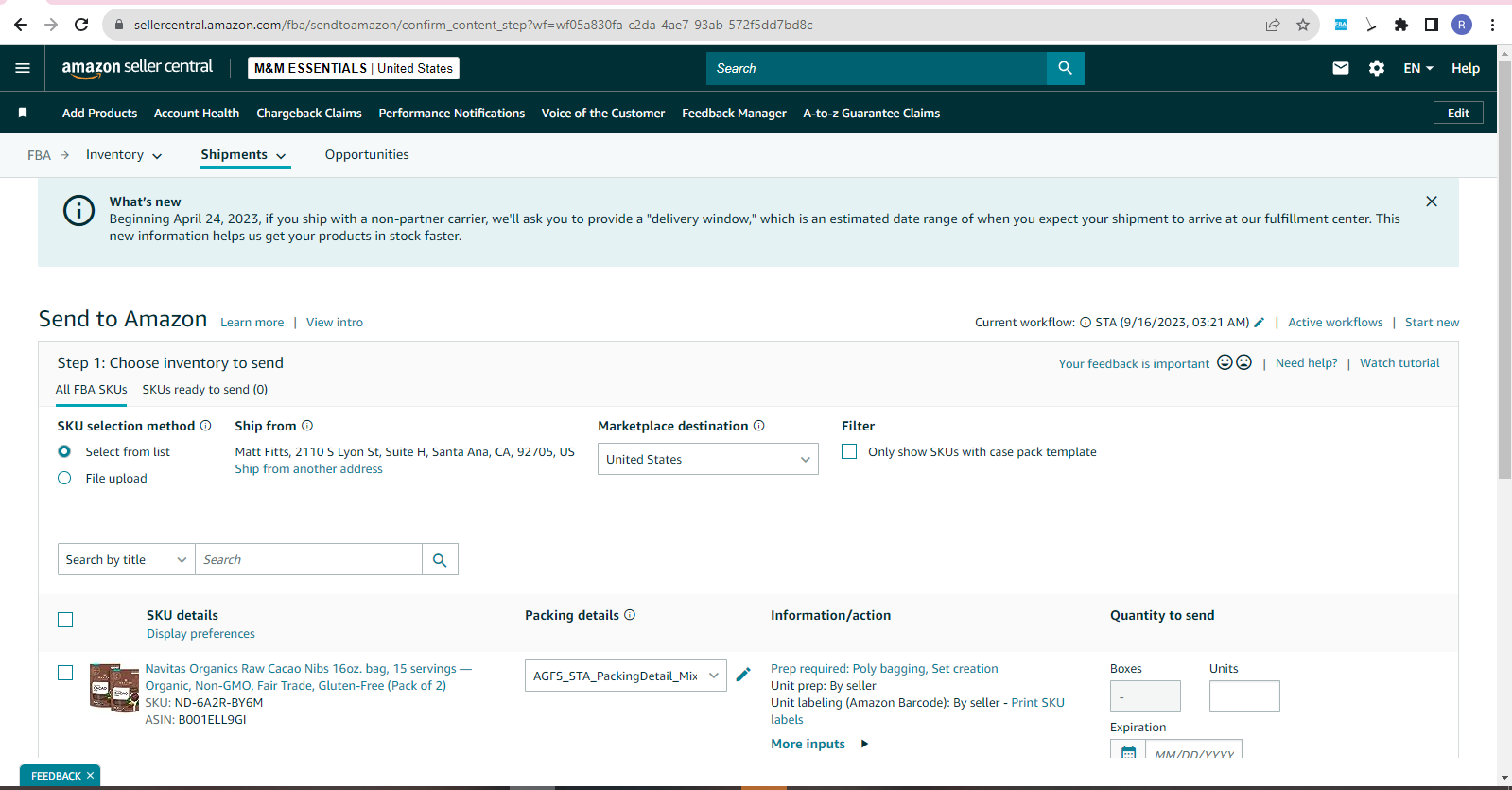The height and width of the screenshot is (790, 1512).
Task: Open the Marketplace destination United States dropdown
Action: pos(708,459)
